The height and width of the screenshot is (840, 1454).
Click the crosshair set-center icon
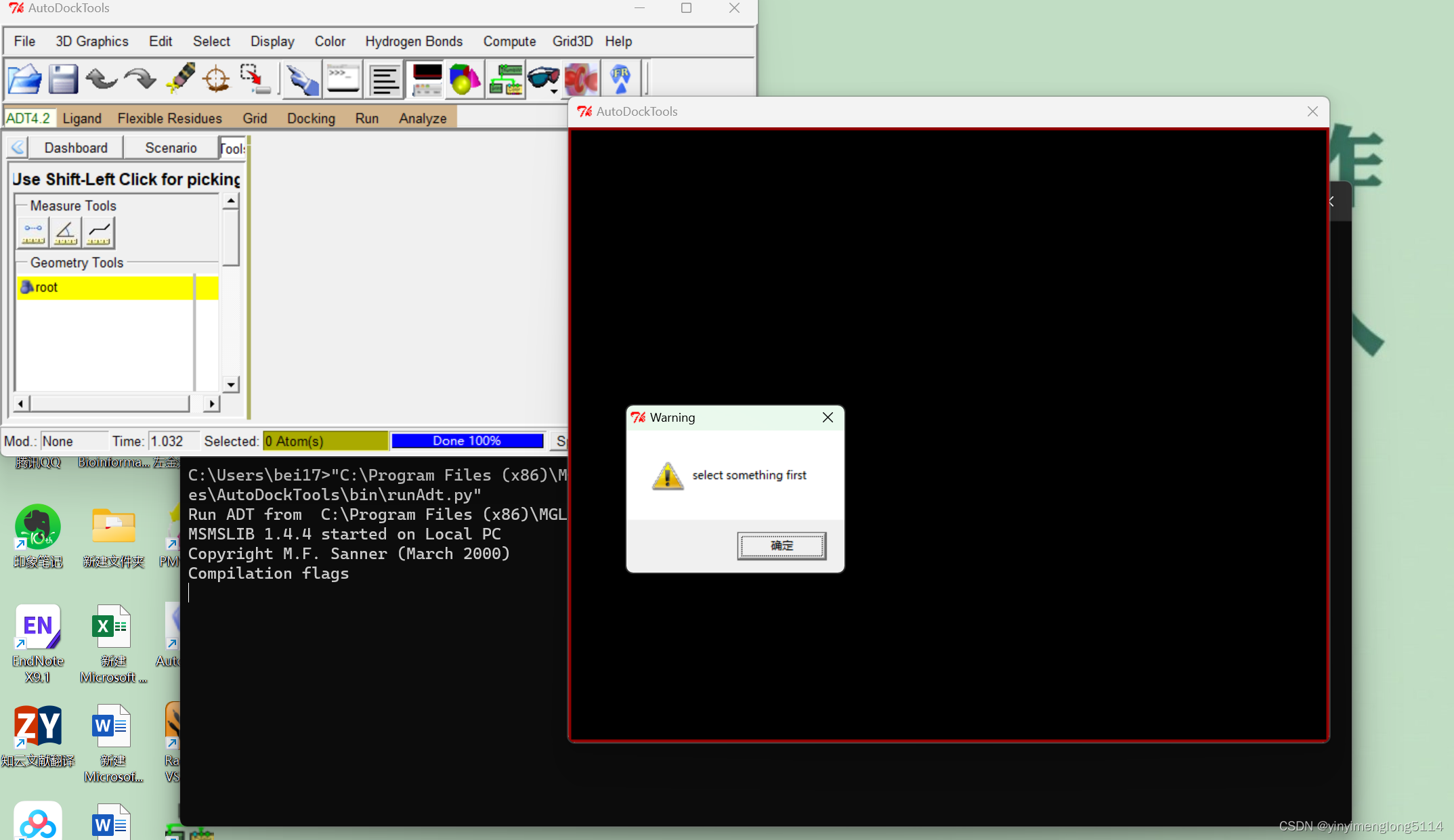(217, 80)
